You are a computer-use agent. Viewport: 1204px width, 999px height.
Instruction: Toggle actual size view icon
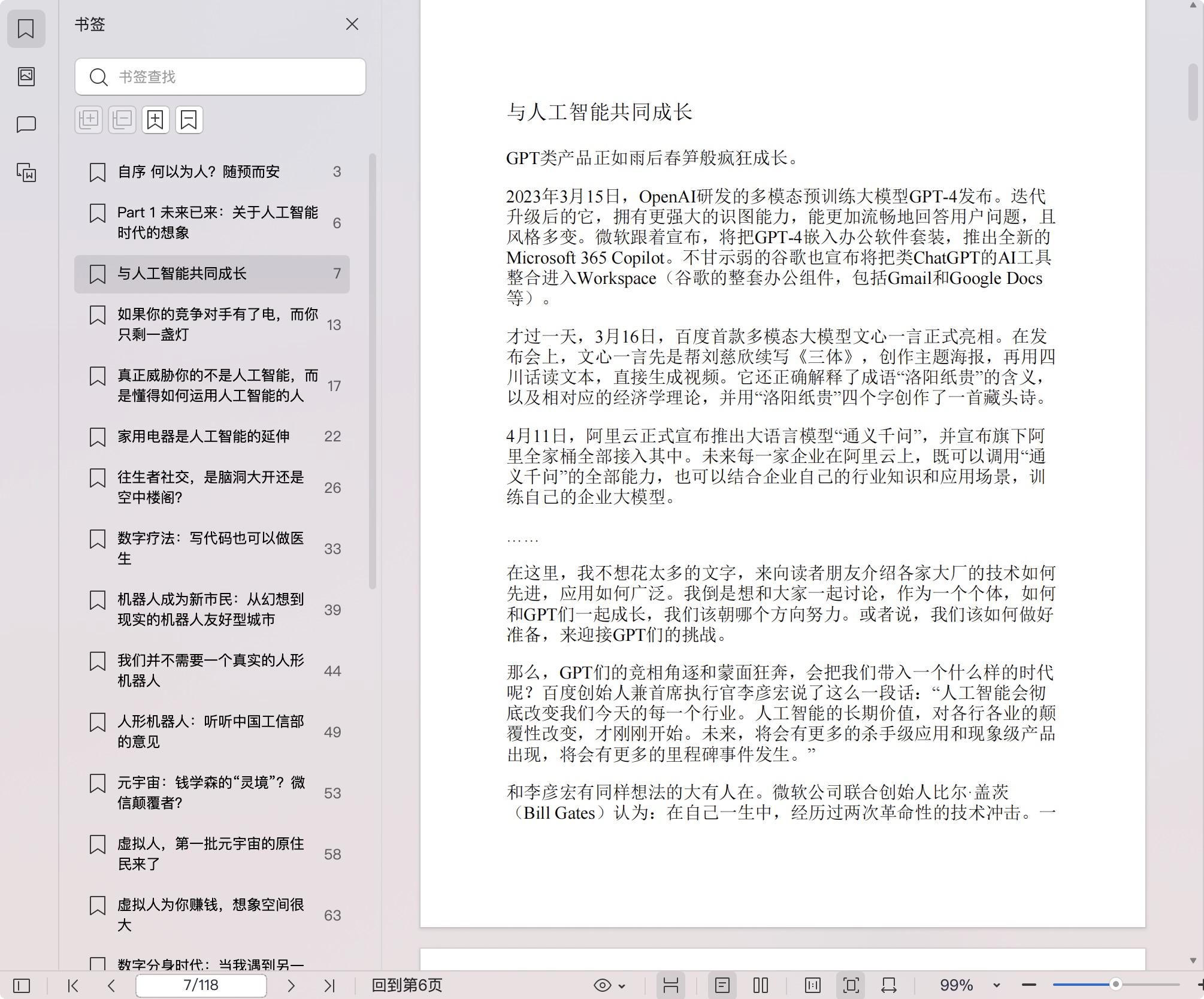coord(813,985)
